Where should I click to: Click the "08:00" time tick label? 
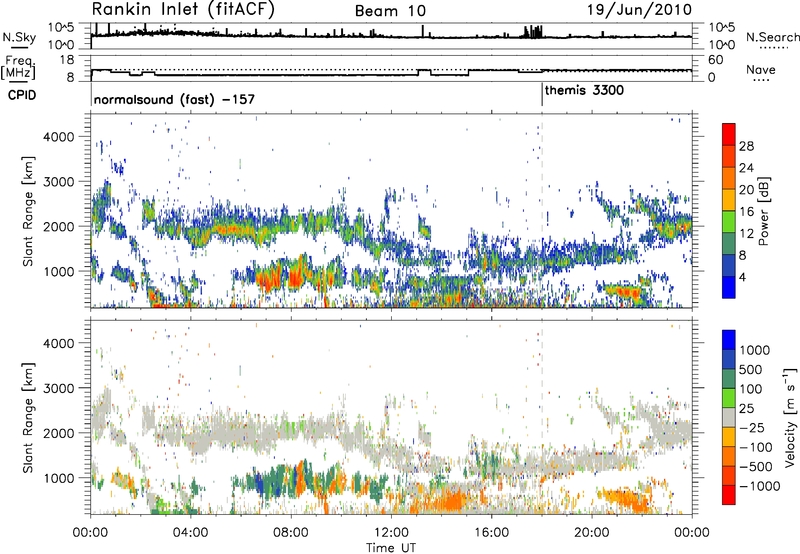click(x=291, y=533)
